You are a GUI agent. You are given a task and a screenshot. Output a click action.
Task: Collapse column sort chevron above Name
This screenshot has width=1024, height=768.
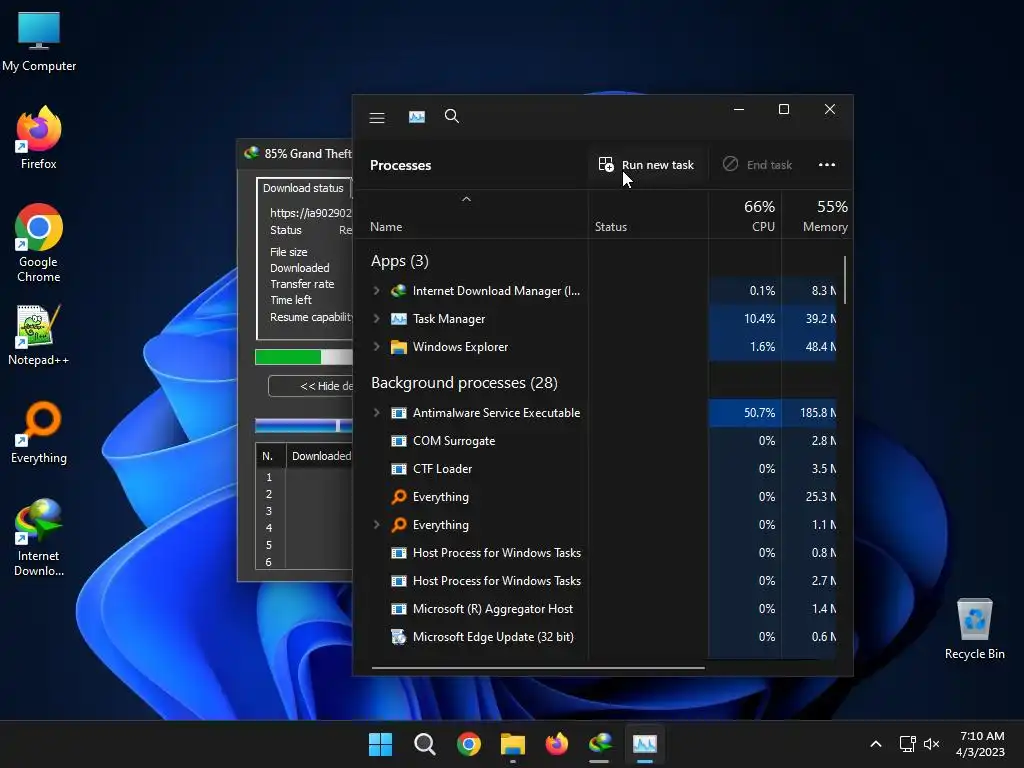pos(466,199)
